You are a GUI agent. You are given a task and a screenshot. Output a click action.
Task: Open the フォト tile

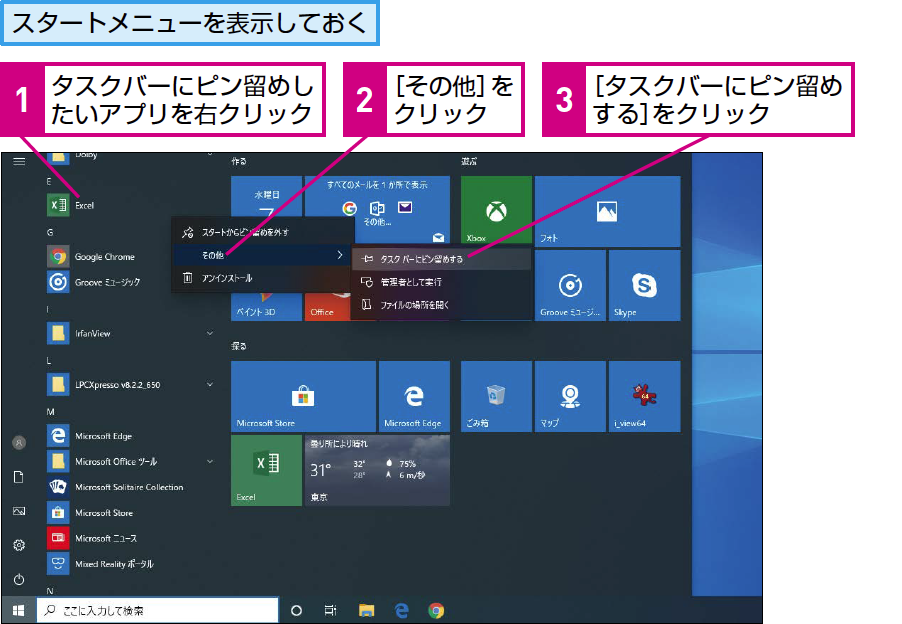(x=607, y=211)
